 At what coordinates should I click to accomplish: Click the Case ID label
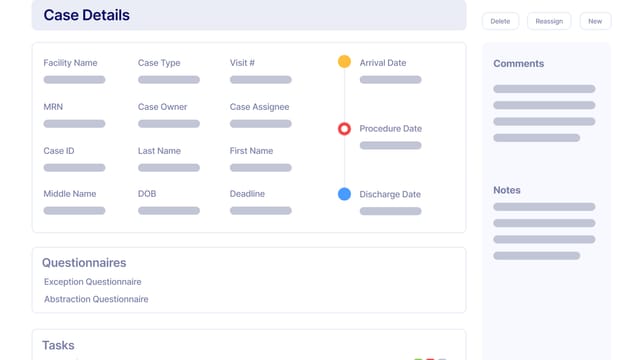(59, 151)
